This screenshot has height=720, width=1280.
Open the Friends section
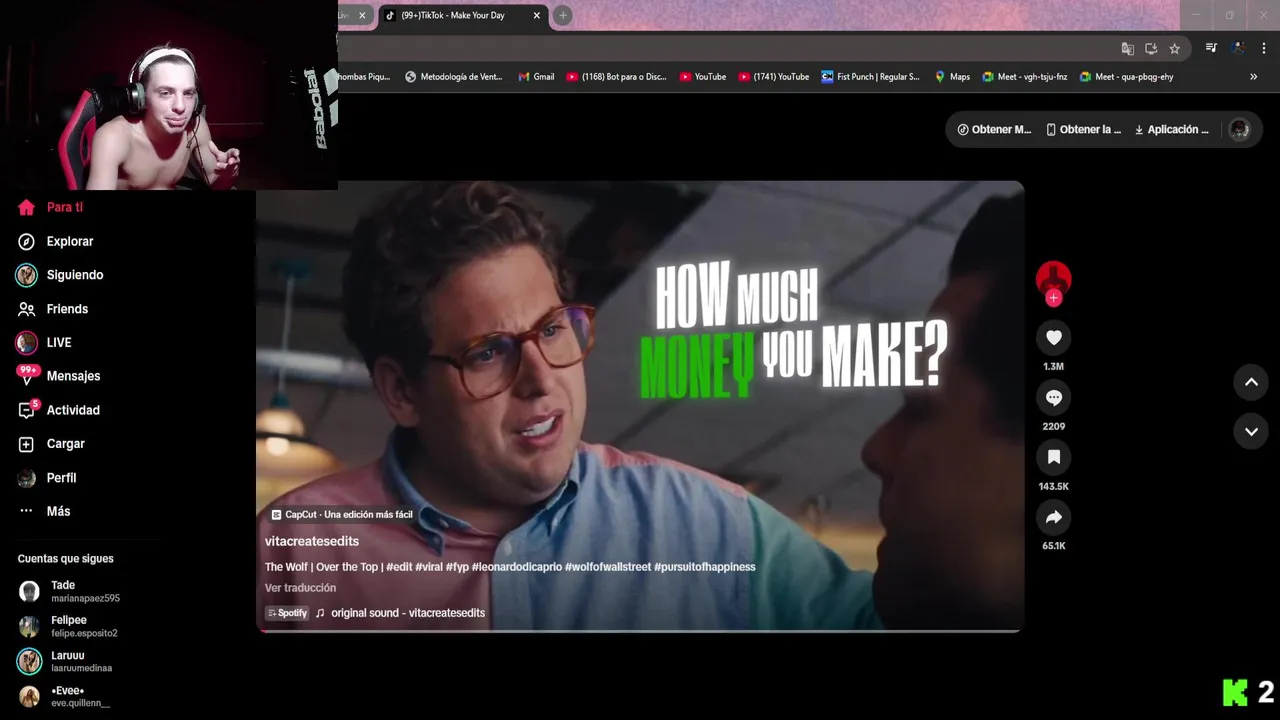(53, 309)
